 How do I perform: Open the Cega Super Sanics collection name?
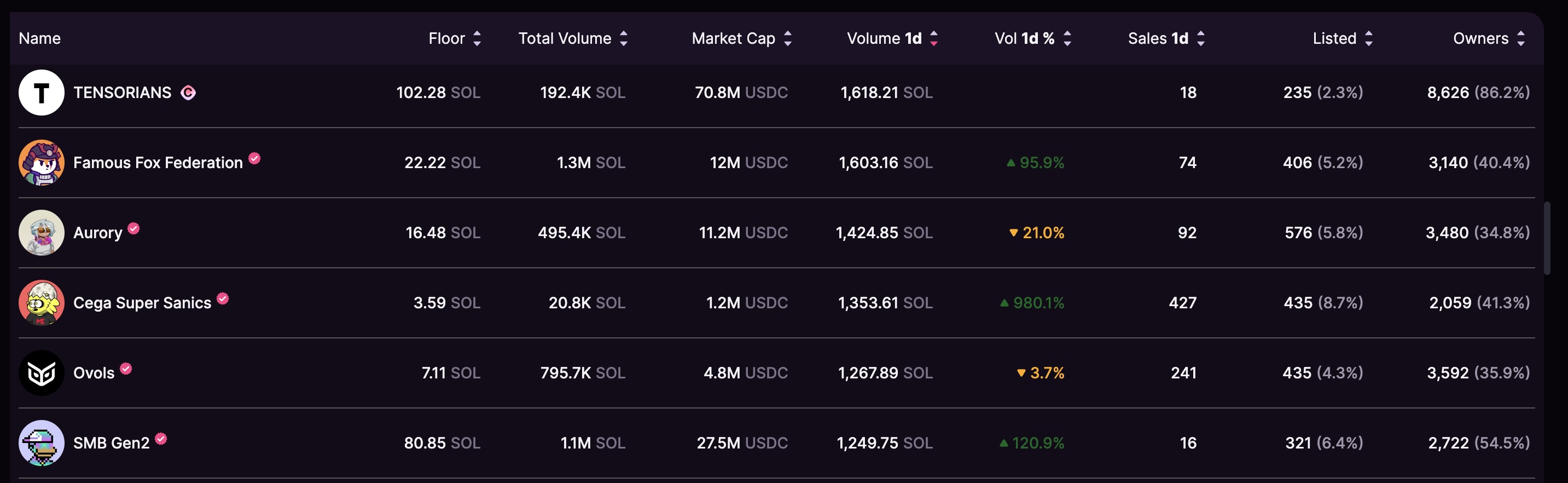pos(142,303)
